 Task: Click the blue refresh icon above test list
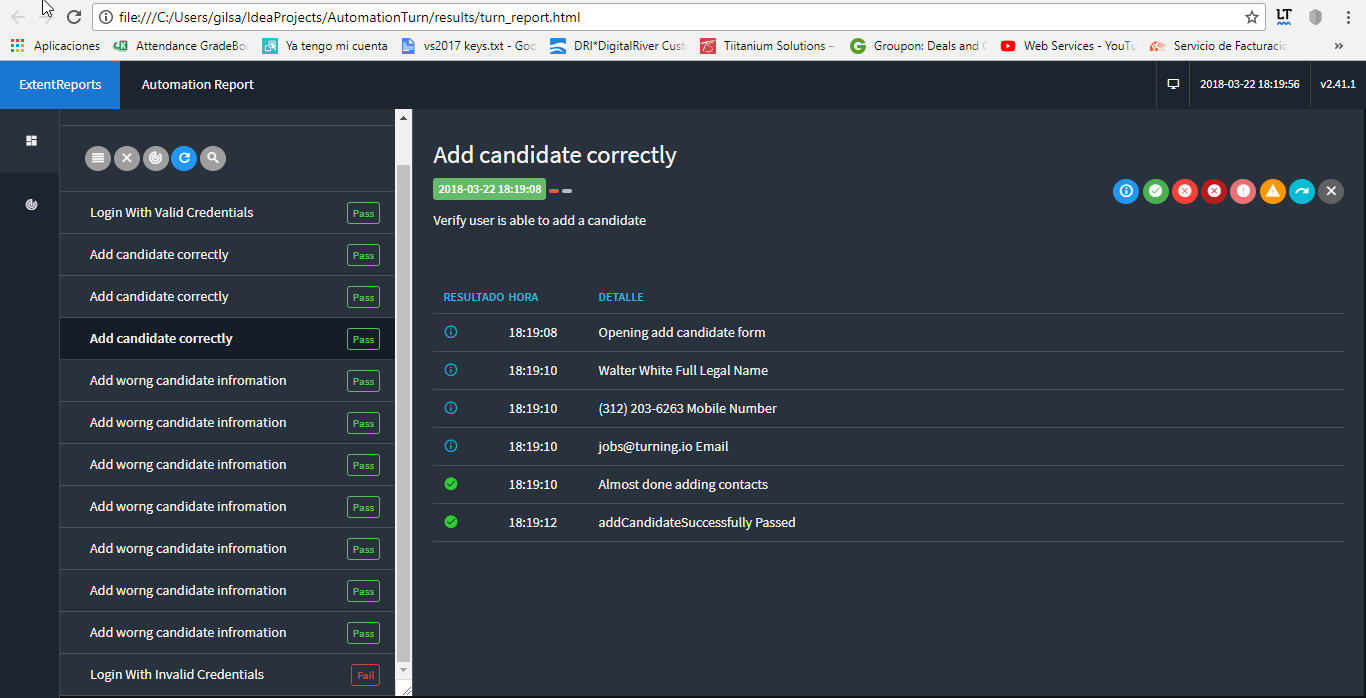[184, 158]
